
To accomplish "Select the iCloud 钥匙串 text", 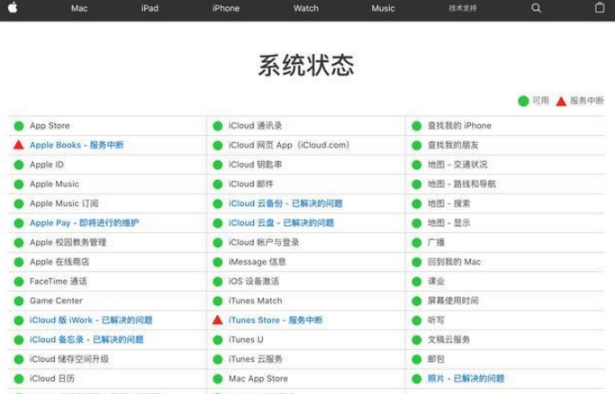I will coord(255,165).
